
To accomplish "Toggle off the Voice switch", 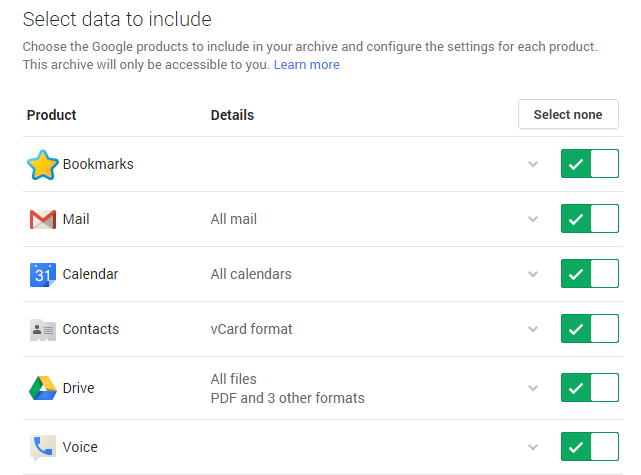I will 589,446.
